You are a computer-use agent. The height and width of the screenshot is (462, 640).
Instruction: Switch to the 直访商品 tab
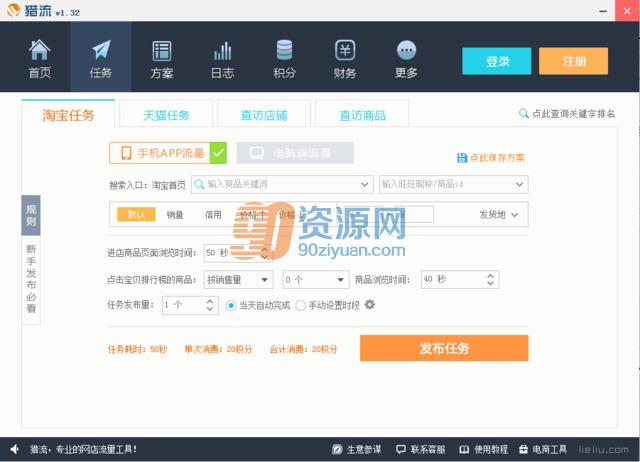(x=362, y=115)
